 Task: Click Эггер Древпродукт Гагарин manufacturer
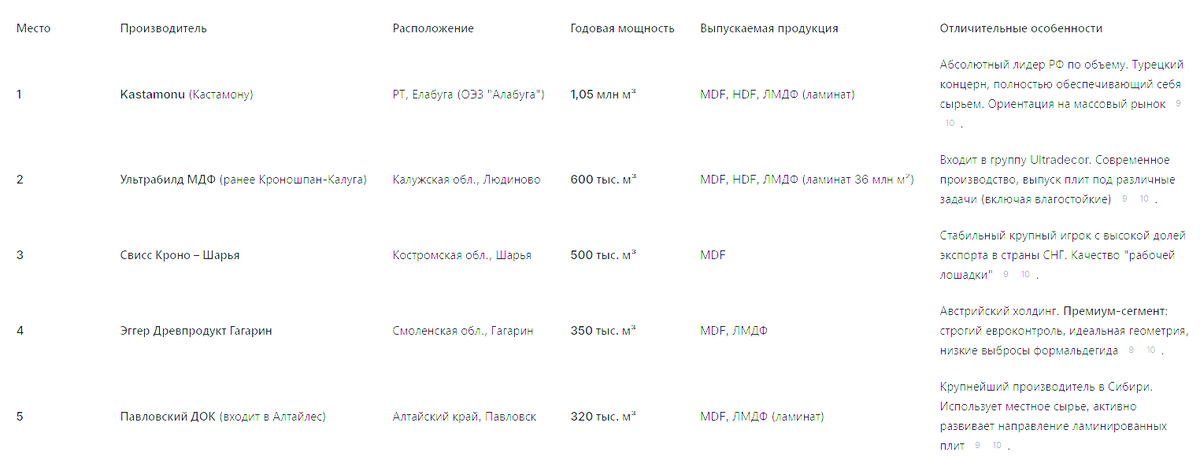pos(195,330)
